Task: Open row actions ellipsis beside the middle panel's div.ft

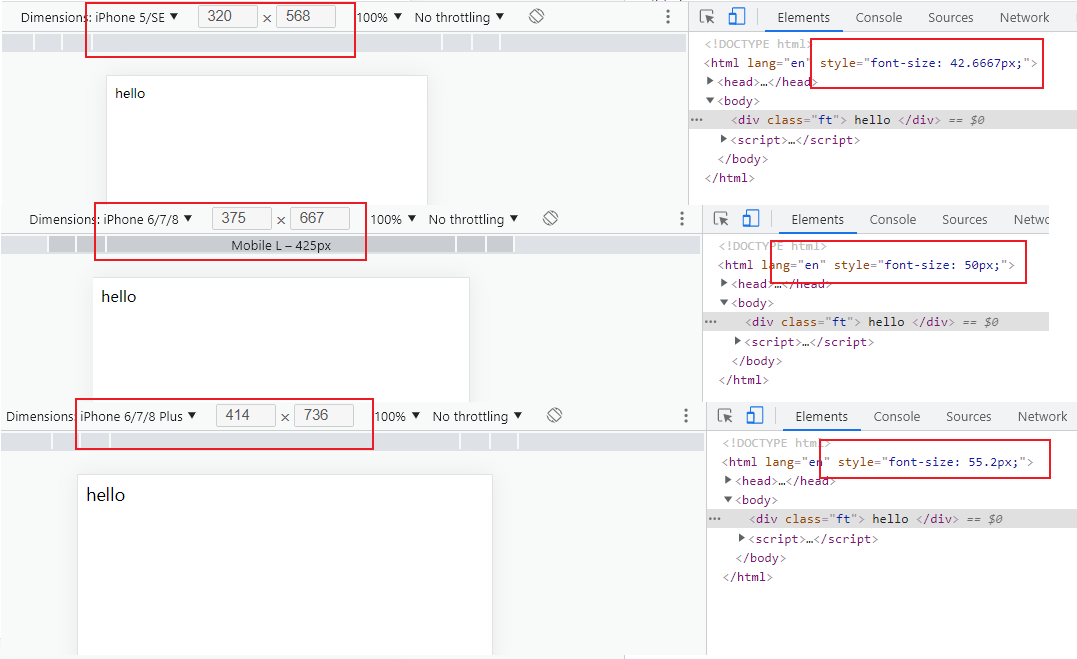Action: [710, 322]
